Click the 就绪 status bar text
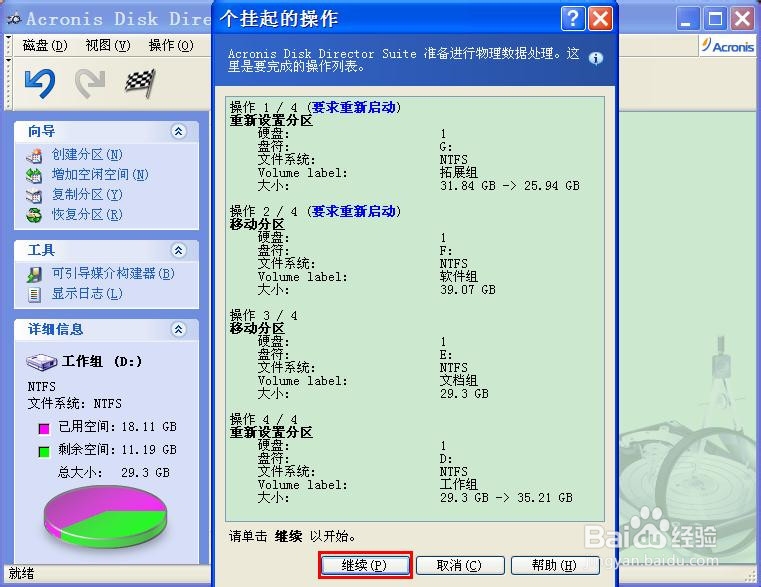Image resolution: width=761 pixels, height=587 pixels. [x=21, y=573]
